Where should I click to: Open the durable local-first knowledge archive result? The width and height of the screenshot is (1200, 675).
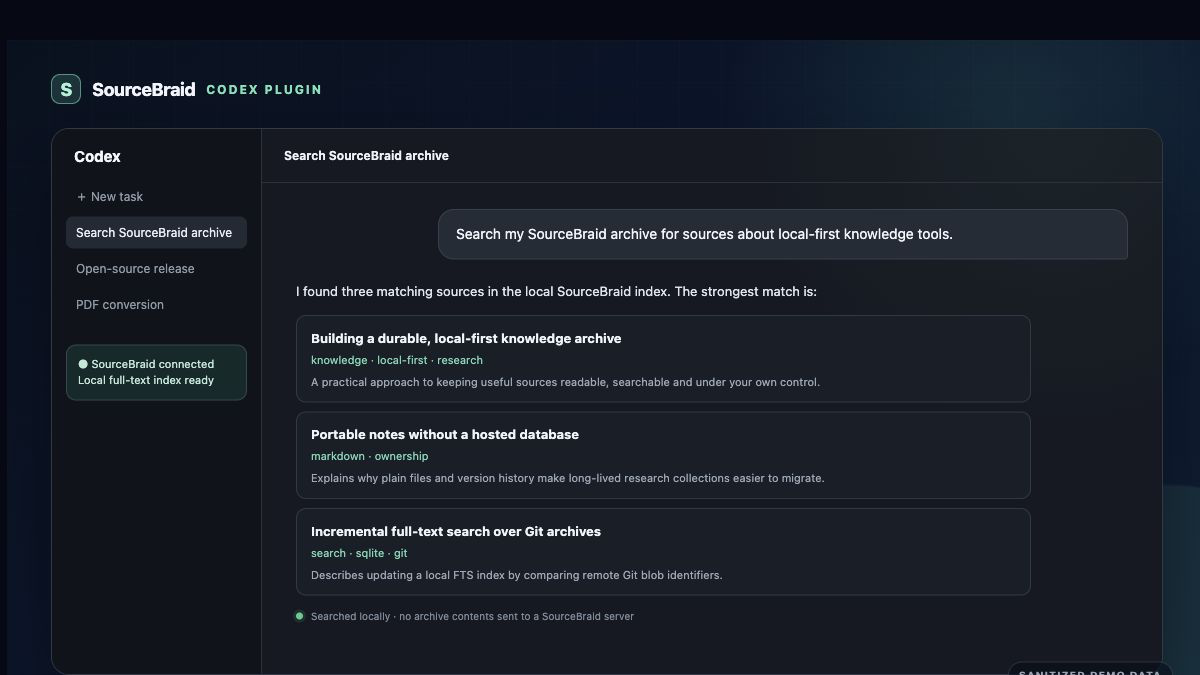(663, 359)
